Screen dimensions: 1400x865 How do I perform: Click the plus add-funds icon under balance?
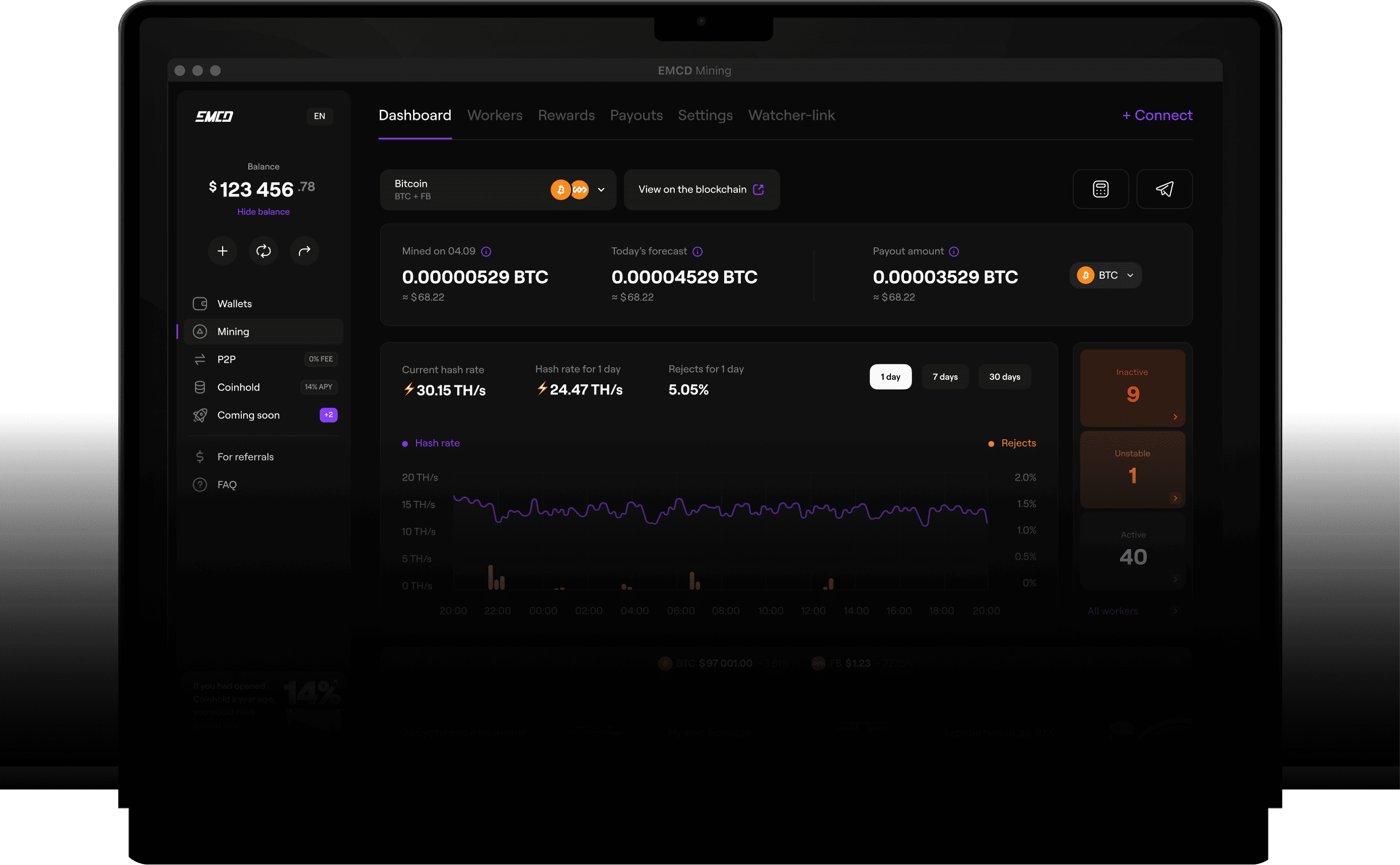[223, 251]
